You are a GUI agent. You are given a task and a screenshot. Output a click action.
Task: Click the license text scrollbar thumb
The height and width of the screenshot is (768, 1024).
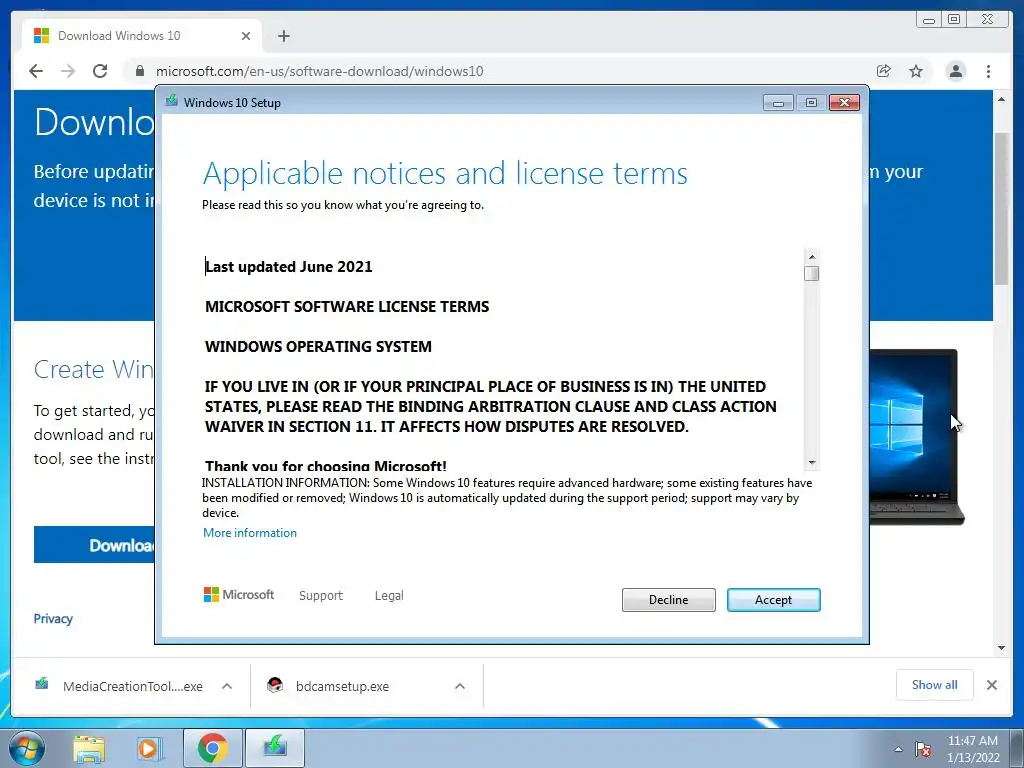tap(812, 273)
